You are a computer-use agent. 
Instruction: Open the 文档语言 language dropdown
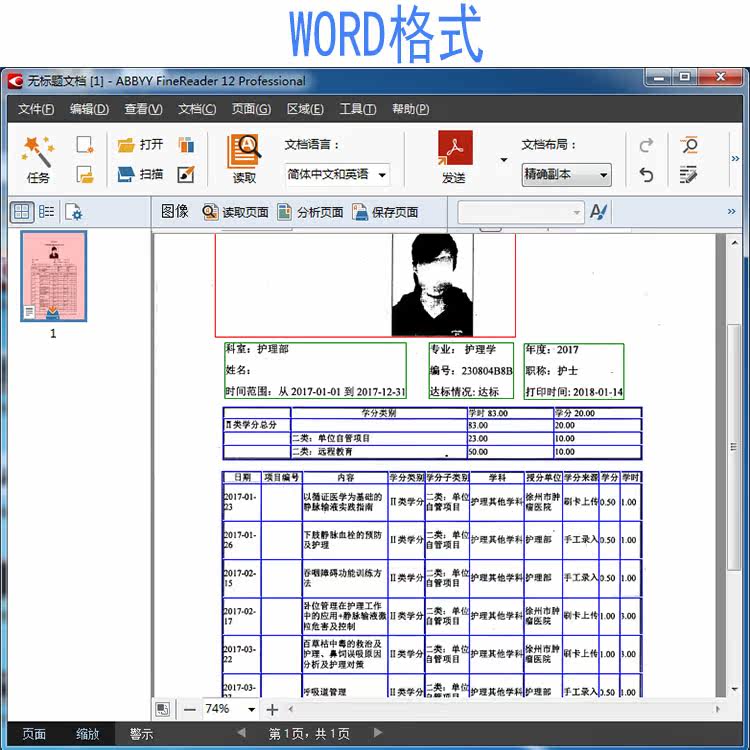[337, 175]
